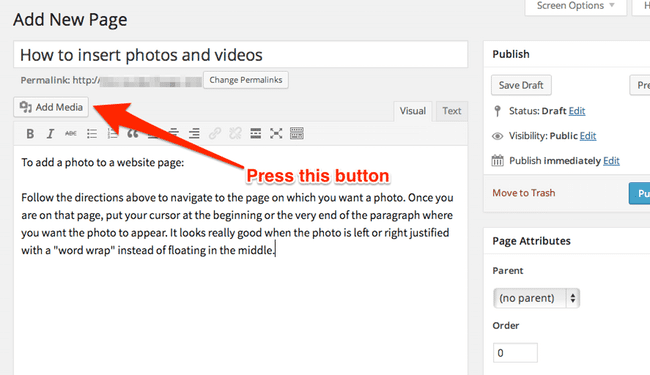Image resolution: width=650 pixels, height=375 pixels.
Task: Click the visibility eye icon
Action: 497,136
